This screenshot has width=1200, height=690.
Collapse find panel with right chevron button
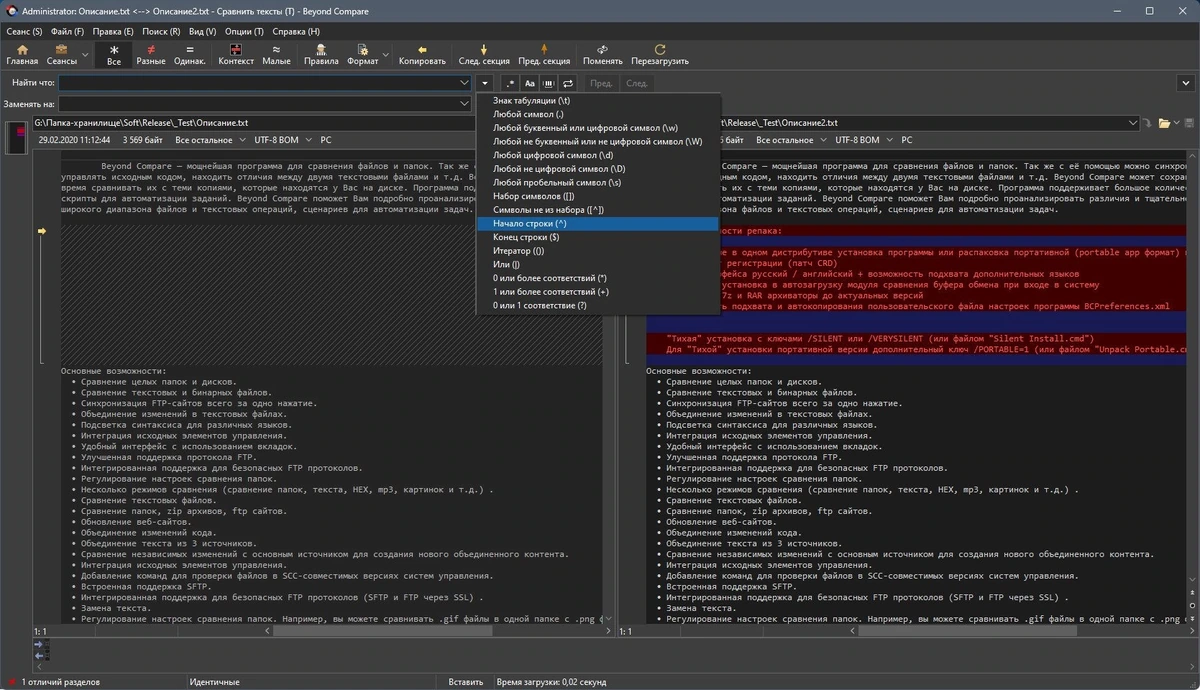click(x=1187, y=84)
